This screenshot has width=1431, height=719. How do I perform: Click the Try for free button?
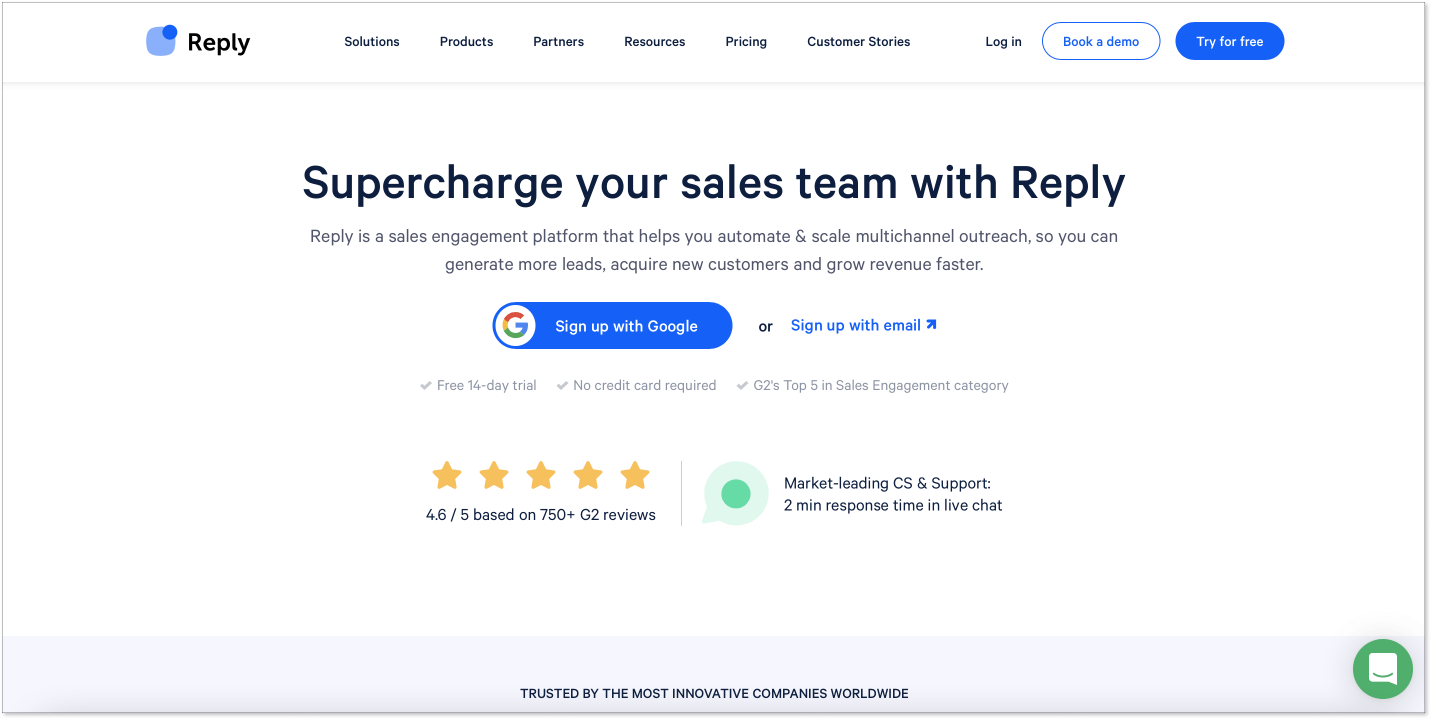[x=1230, y=41]
